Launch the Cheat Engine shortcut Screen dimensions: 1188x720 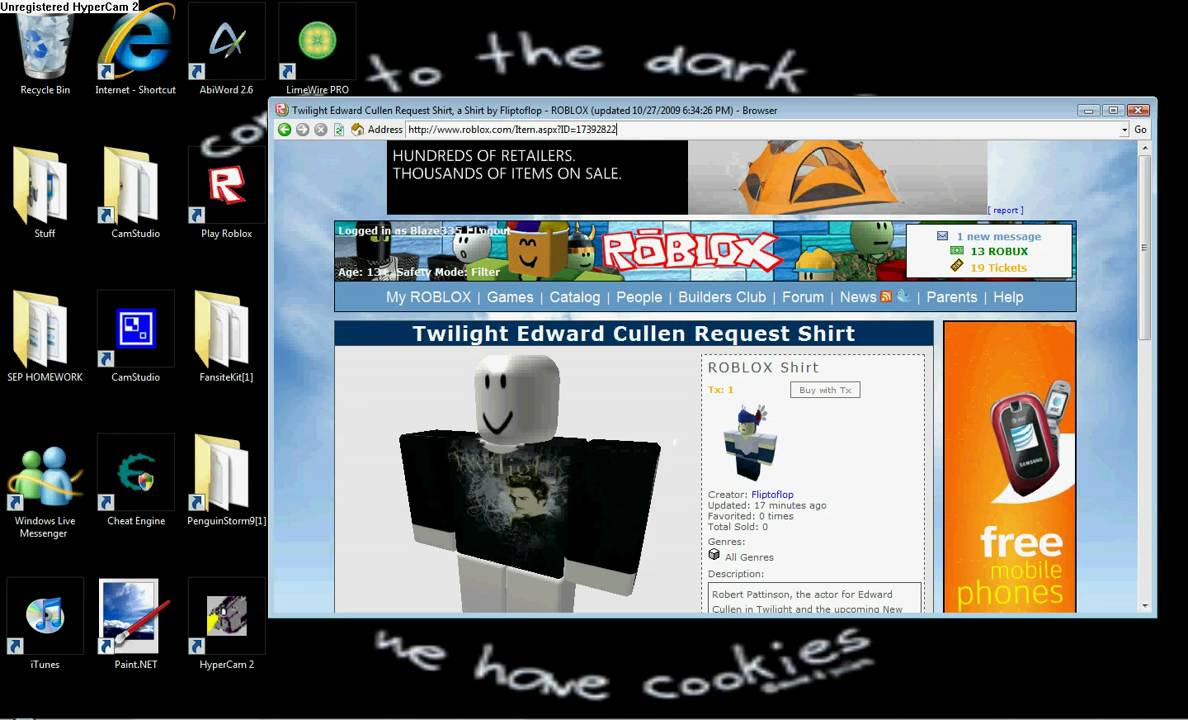point(136,481)
